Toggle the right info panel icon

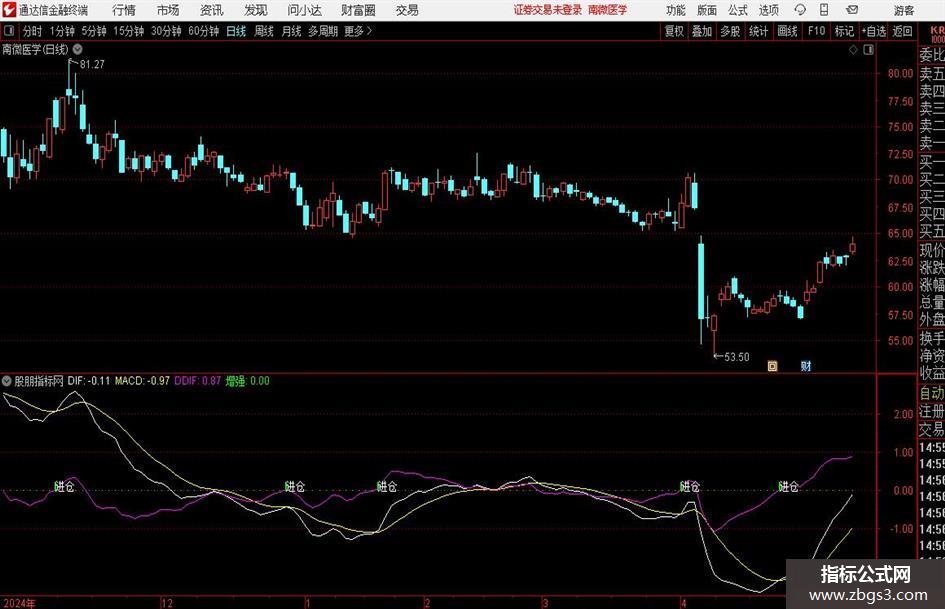[x=868, y=50]
